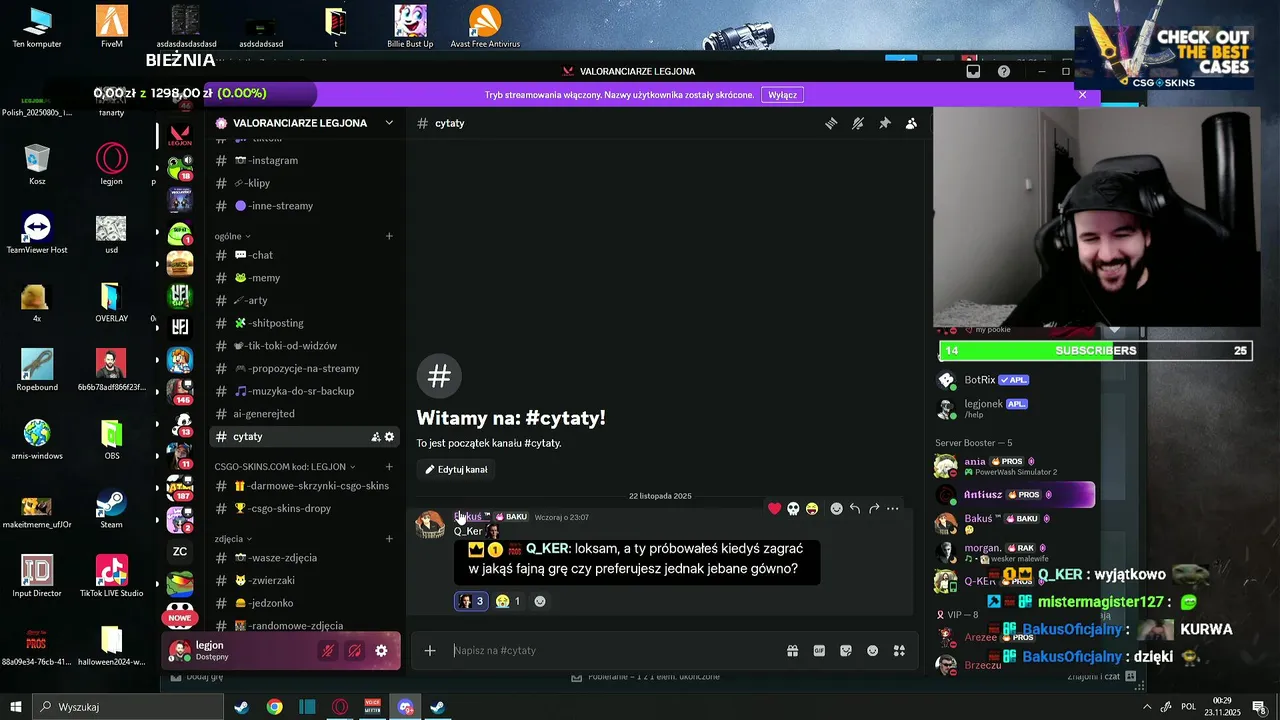Click Wyszukaj taskbar search box
The width and height of the screenshot is (1280, 720).
(126, 707)
